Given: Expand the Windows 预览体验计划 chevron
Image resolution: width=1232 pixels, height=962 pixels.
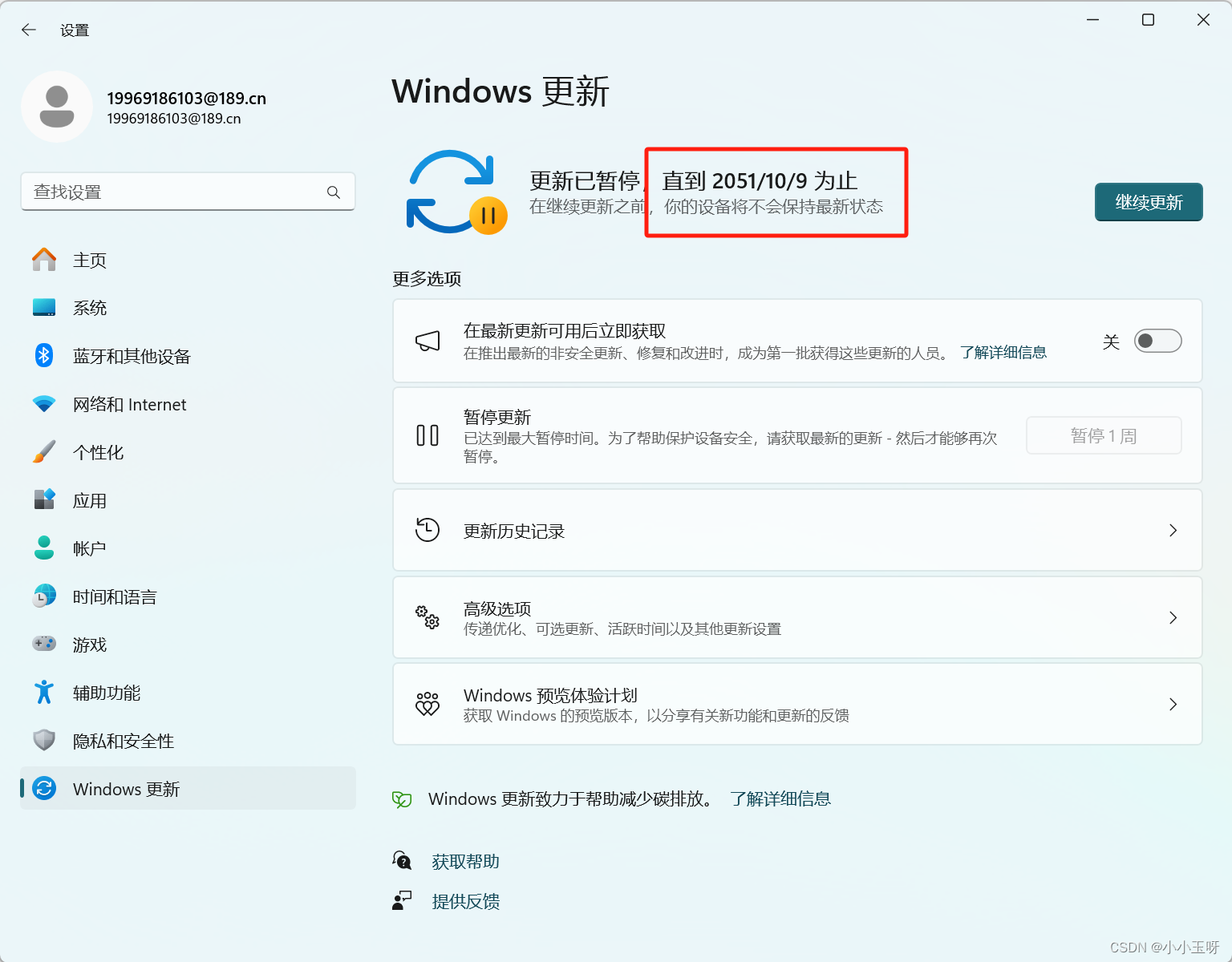Looking at the screenshot, I should pyautogui.click(x=1173, y=704).
